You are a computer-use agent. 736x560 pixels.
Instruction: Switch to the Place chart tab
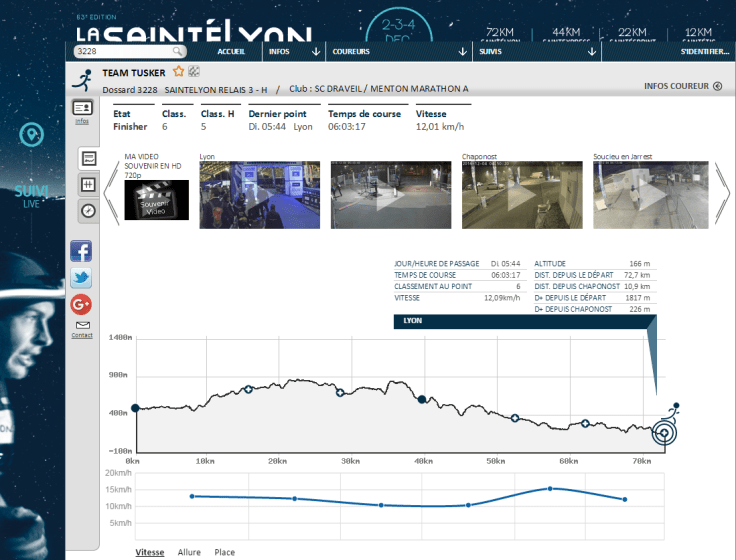point(225,552)
